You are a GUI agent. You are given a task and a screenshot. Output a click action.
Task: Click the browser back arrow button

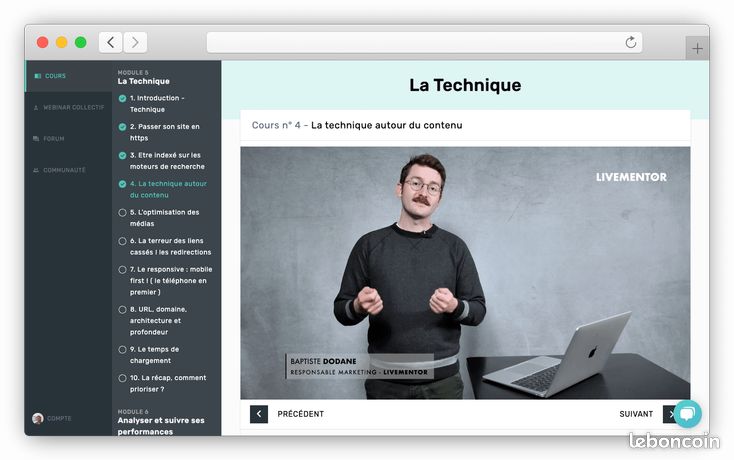pos(110,43)
